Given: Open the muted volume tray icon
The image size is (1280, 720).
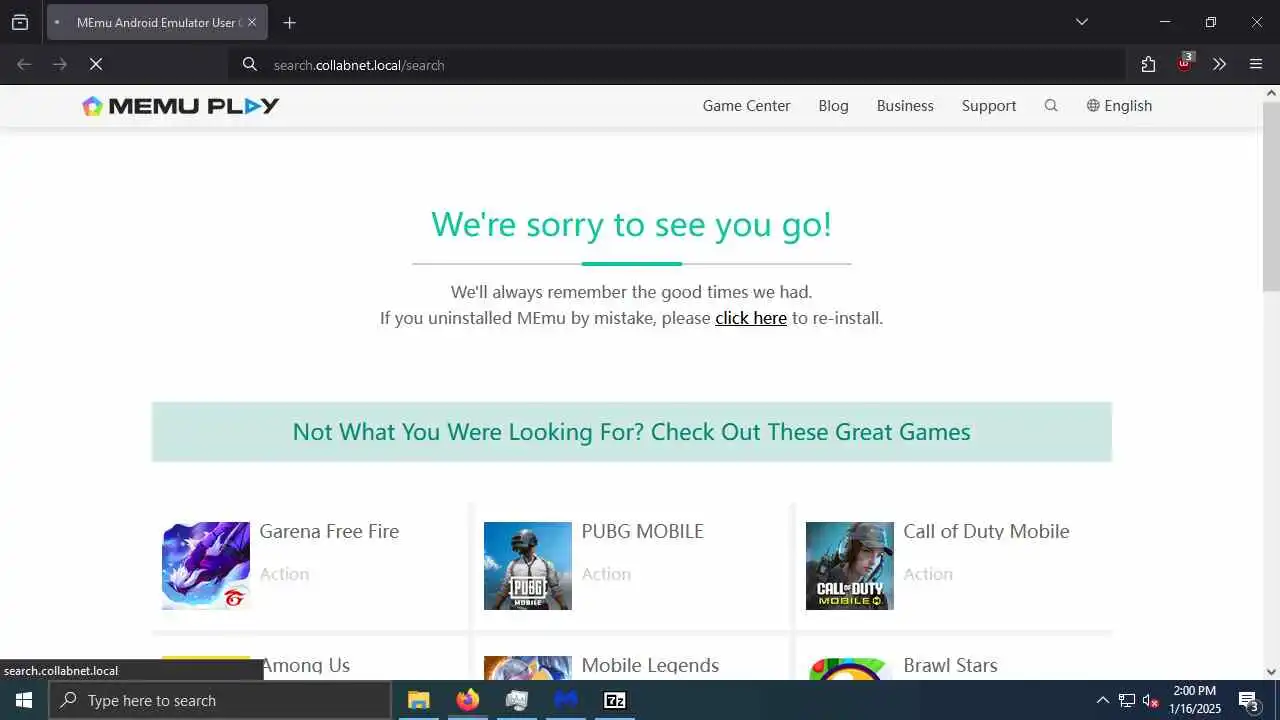Looking at the screenshot, I should [x=1150, y=700].
